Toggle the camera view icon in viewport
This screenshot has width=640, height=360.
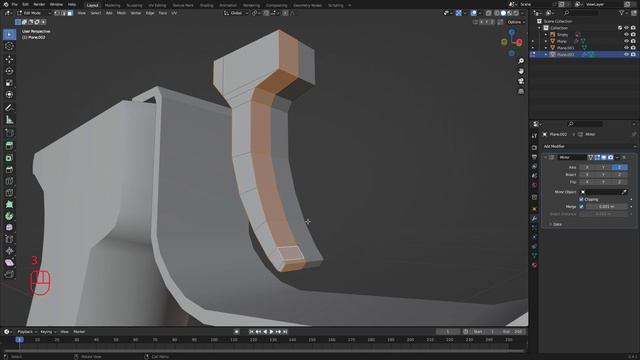coord(521,81)
